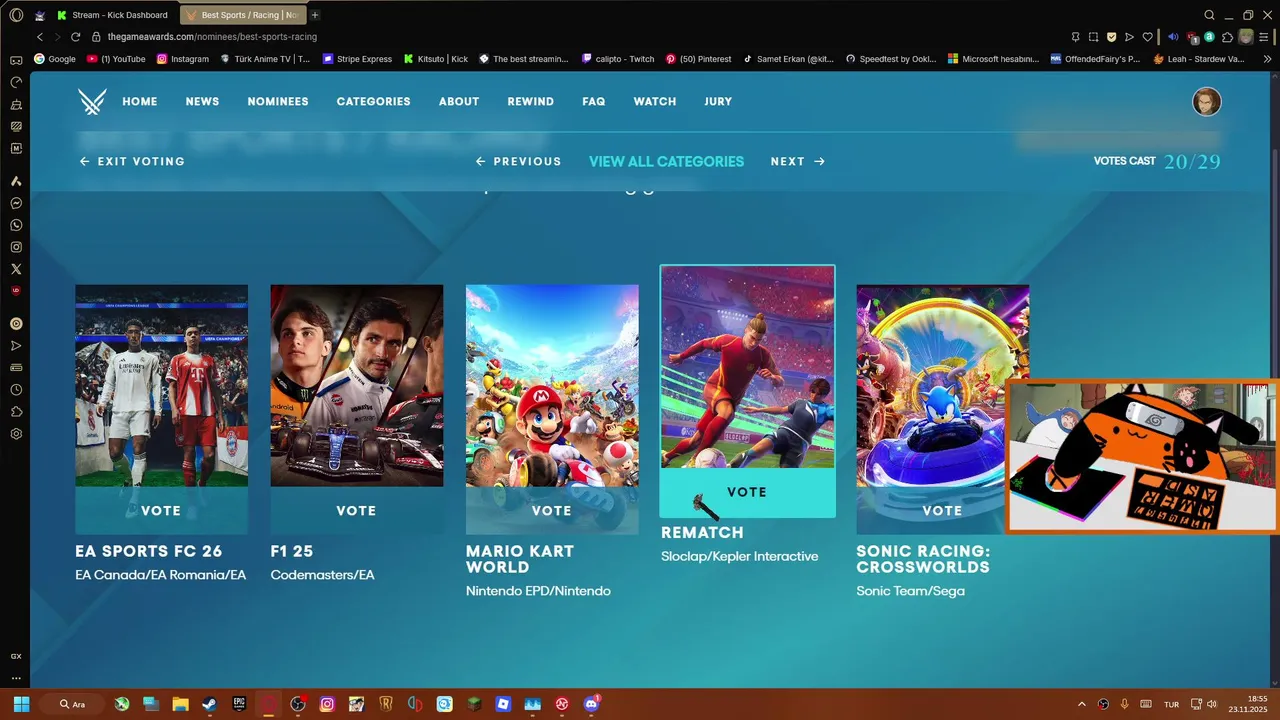Open the YouTube bookmark
This screenshot has height=720, width=1280.
pyautogui.click(x=116, y=59)
